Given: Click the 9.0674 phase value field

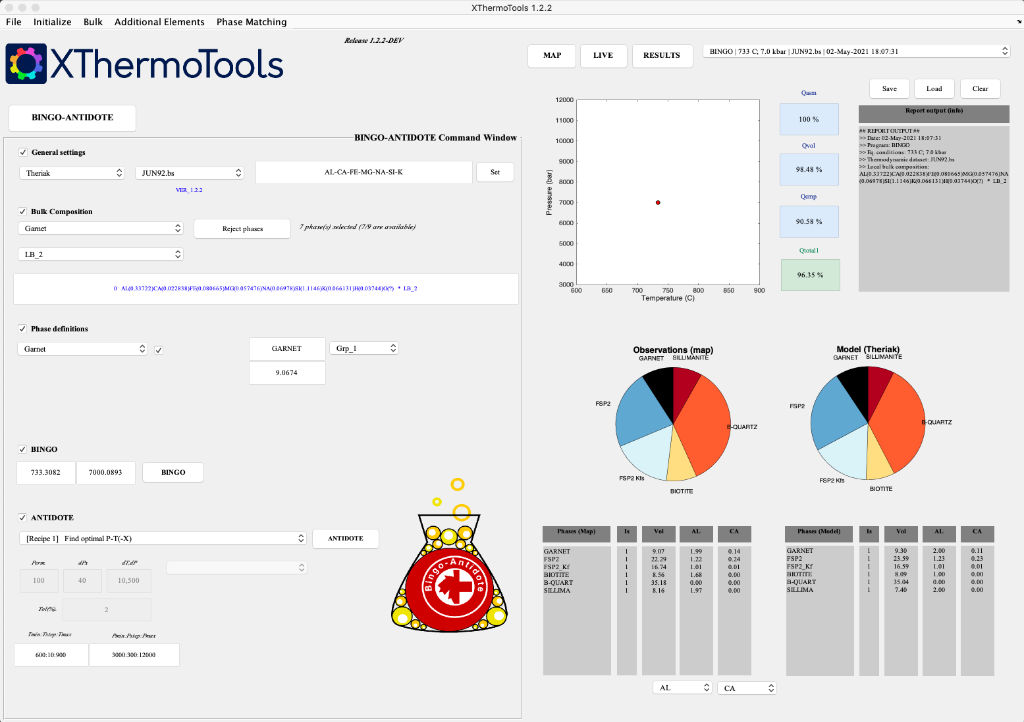Looking at the screenshot, I should tap(287, 373).
